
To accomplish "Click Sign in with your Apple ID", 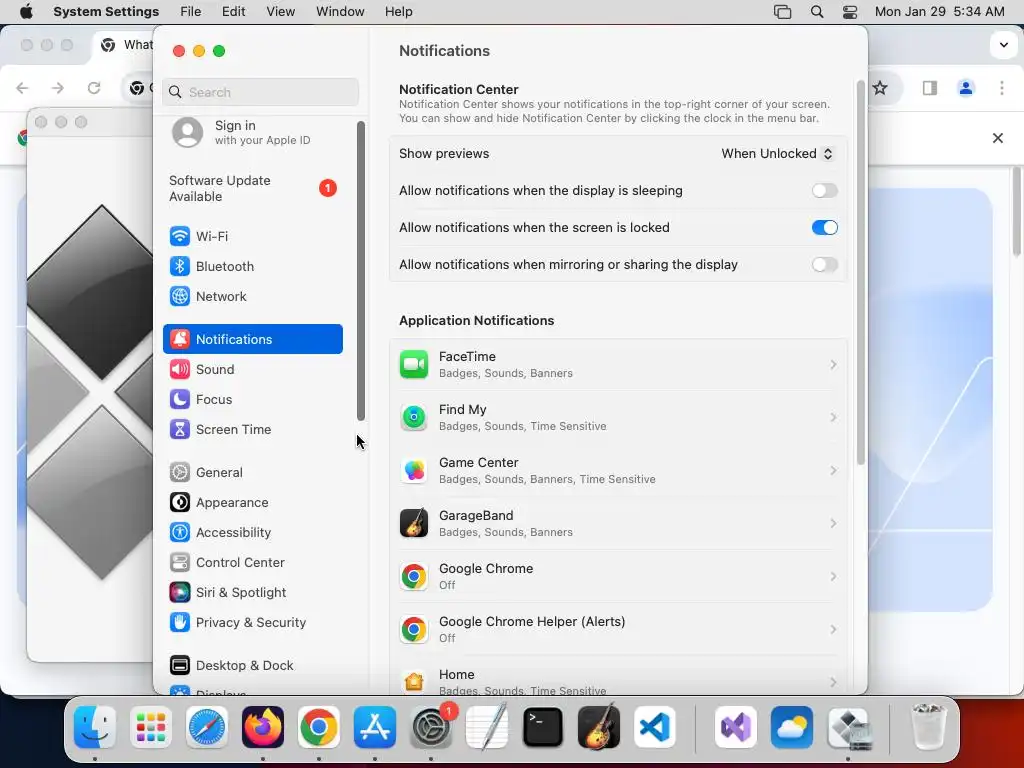I will (253, 133).
